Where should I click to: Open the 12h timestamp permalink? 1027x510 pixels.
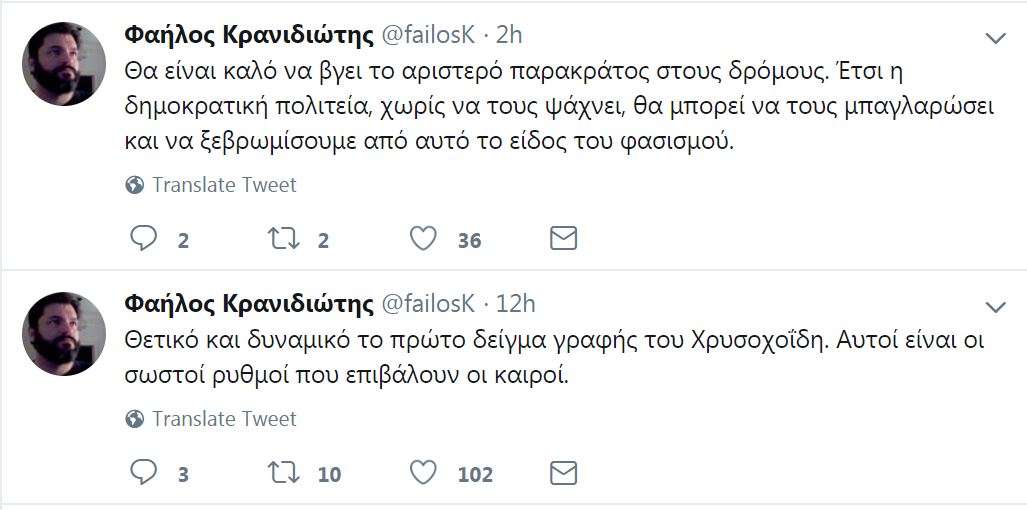pyautogui.click(x=516, y=303)
